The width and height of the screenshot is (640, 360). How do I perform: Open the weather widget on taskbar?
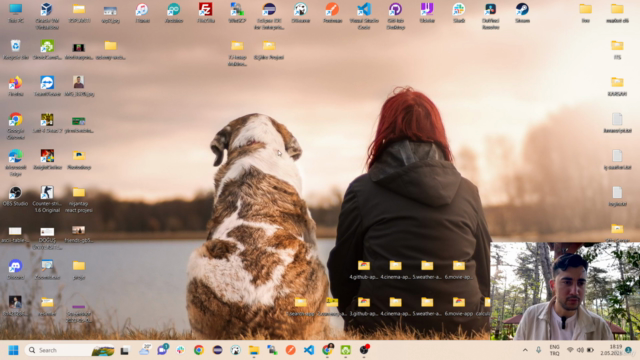[144, 350]
